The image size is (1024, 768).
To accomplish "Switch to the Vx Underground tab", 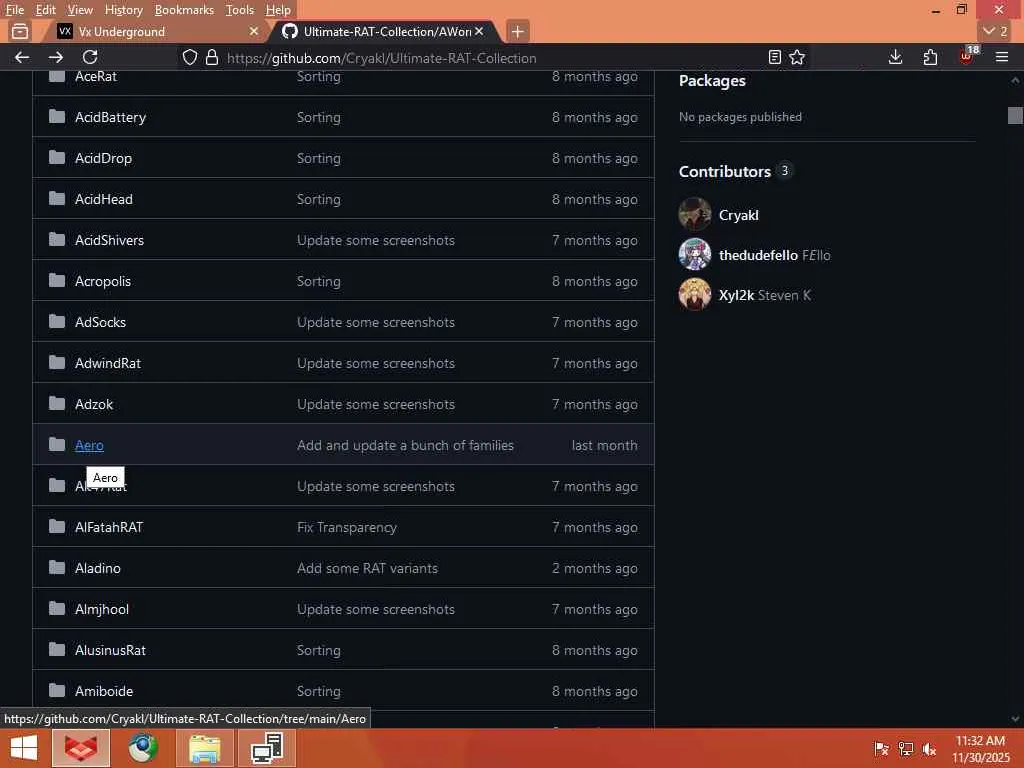I will [x=150, y=31].
